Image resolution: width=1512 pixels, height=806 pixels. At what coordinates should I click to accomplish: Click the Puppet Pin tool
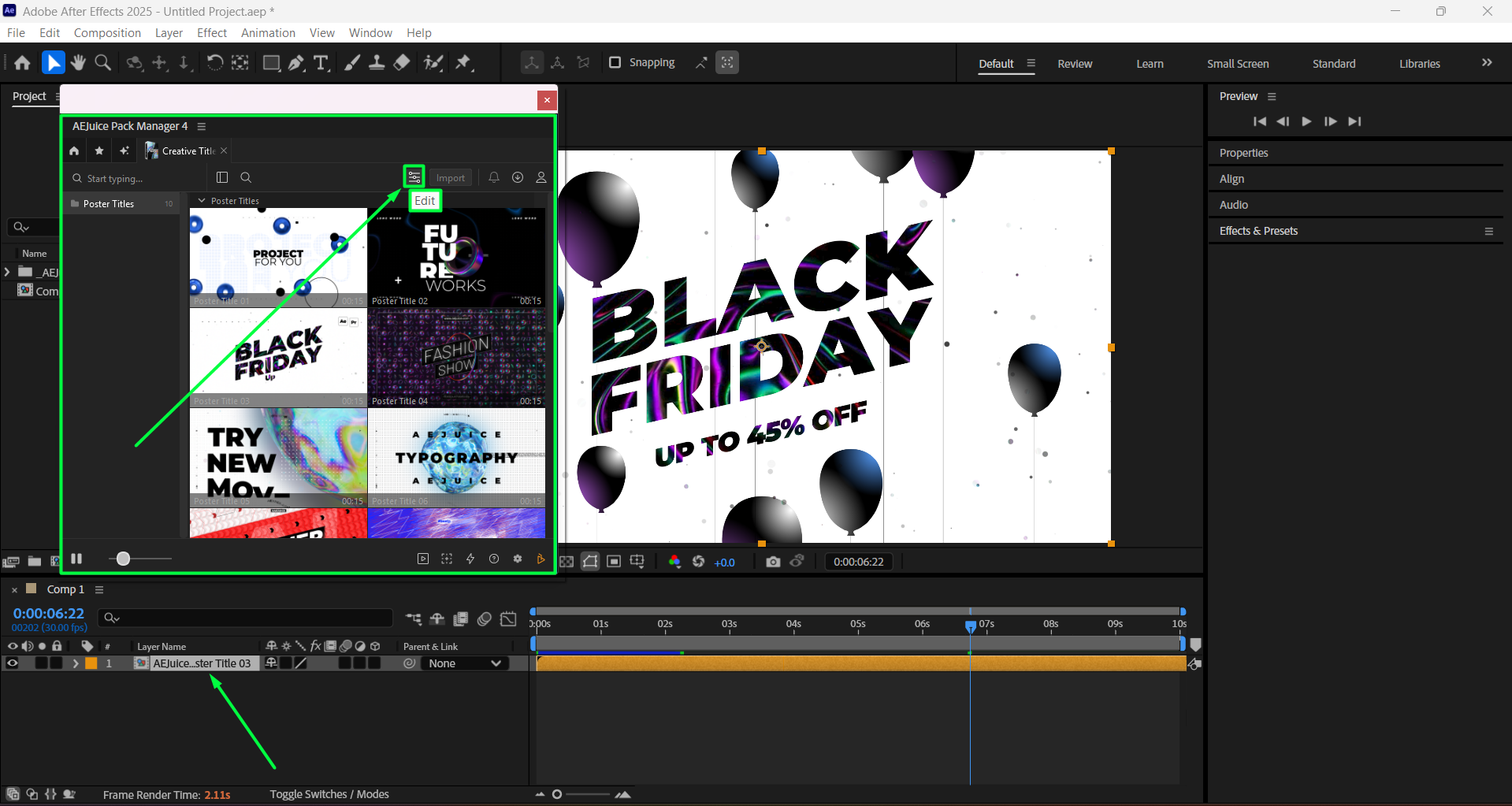463,63
